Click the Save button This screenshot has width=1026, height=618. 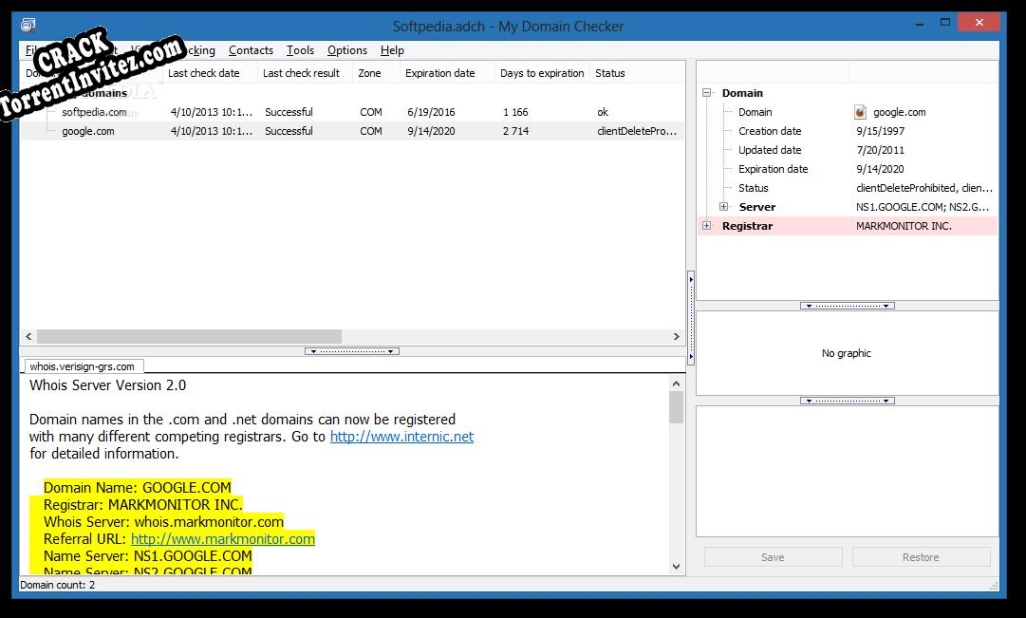pyautogui.click(x=771, y=557)
